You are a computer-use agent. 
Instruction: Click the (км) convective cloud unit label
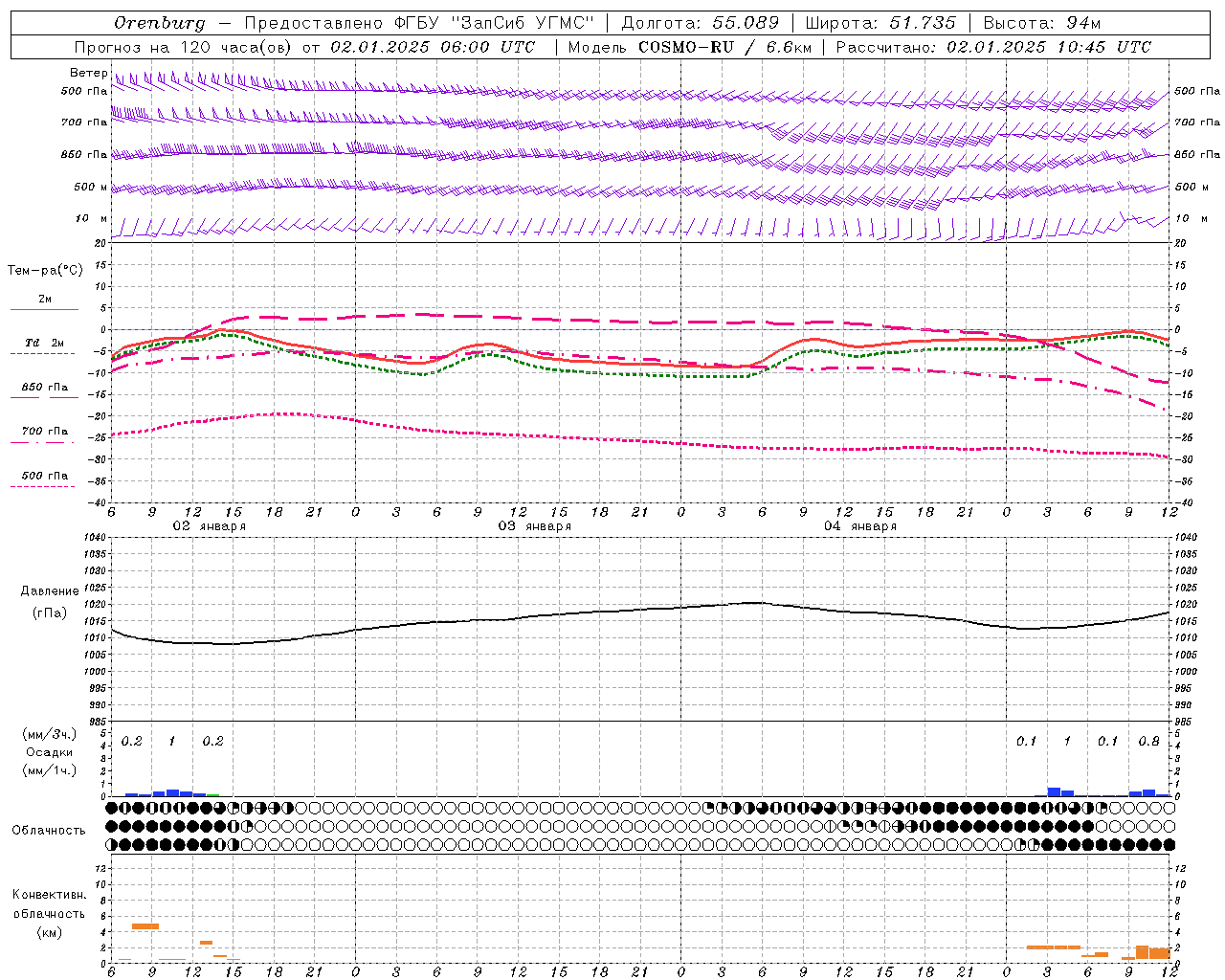49,932
